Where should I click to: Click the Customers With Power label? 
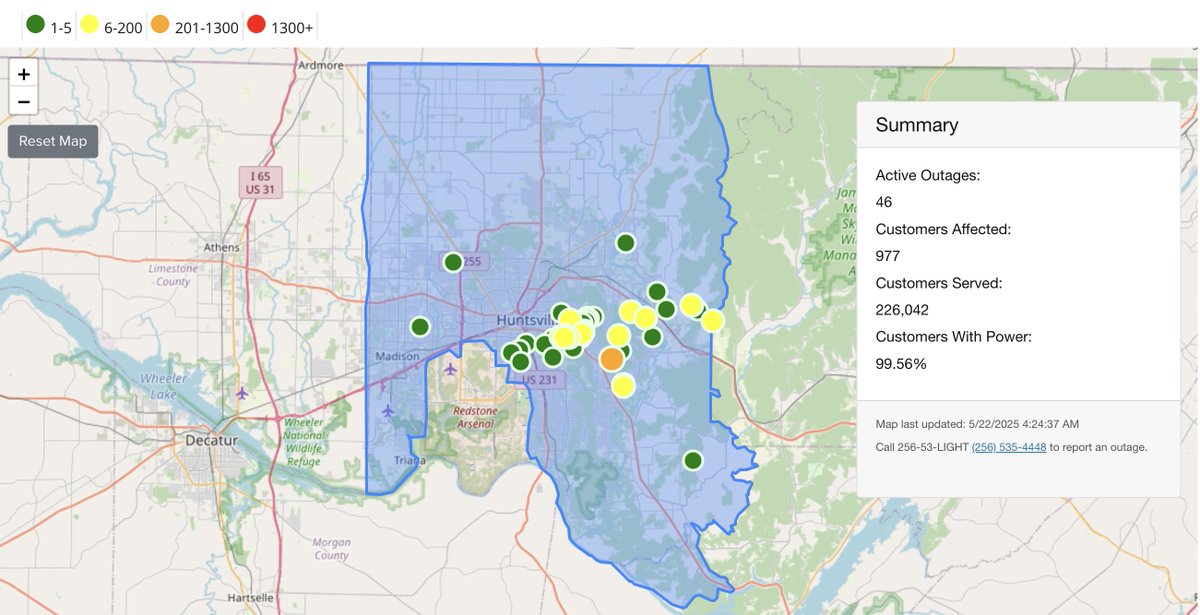tap(954, 337)
